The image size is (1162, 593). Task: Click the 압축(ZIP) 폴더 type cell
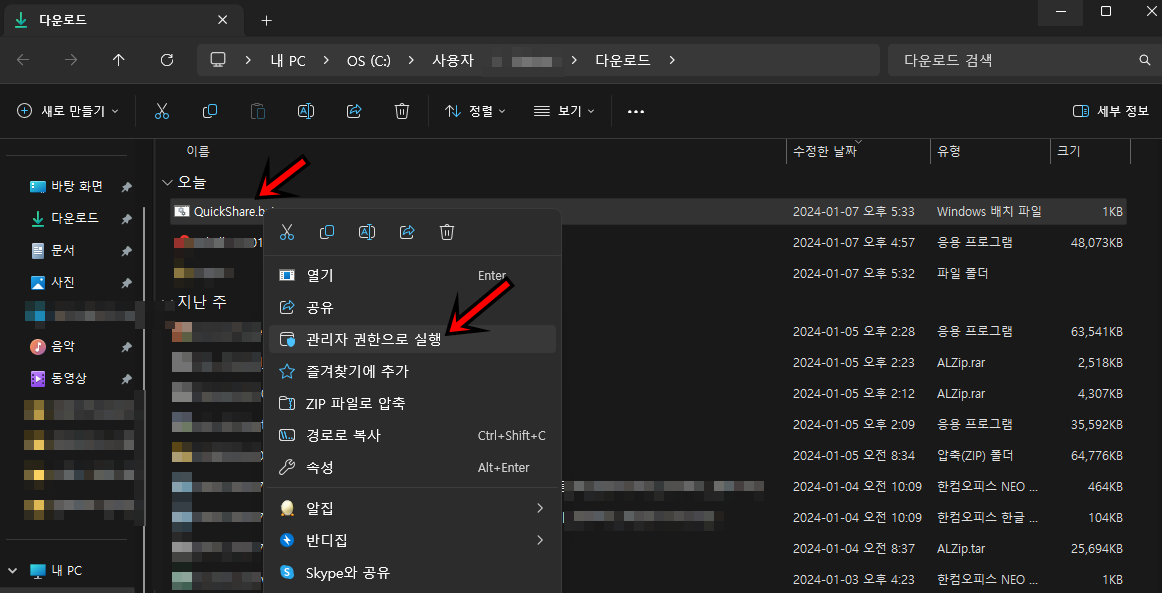975,455
